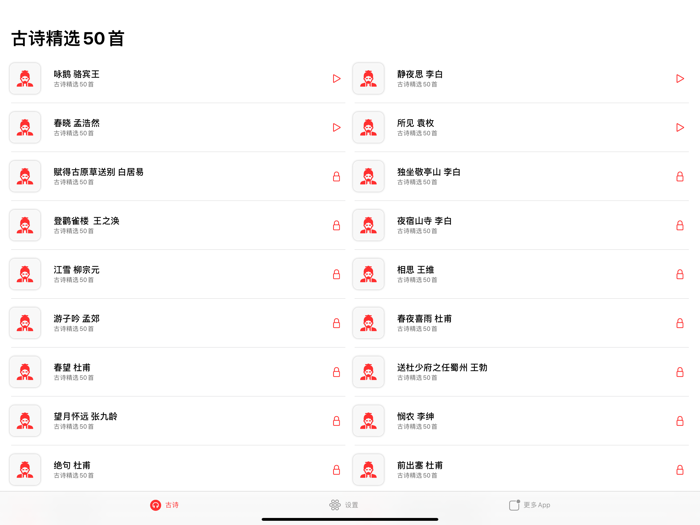Select the title text 悯农 李绅
Screen dimensions: 700x525
(x=415, y=416)
